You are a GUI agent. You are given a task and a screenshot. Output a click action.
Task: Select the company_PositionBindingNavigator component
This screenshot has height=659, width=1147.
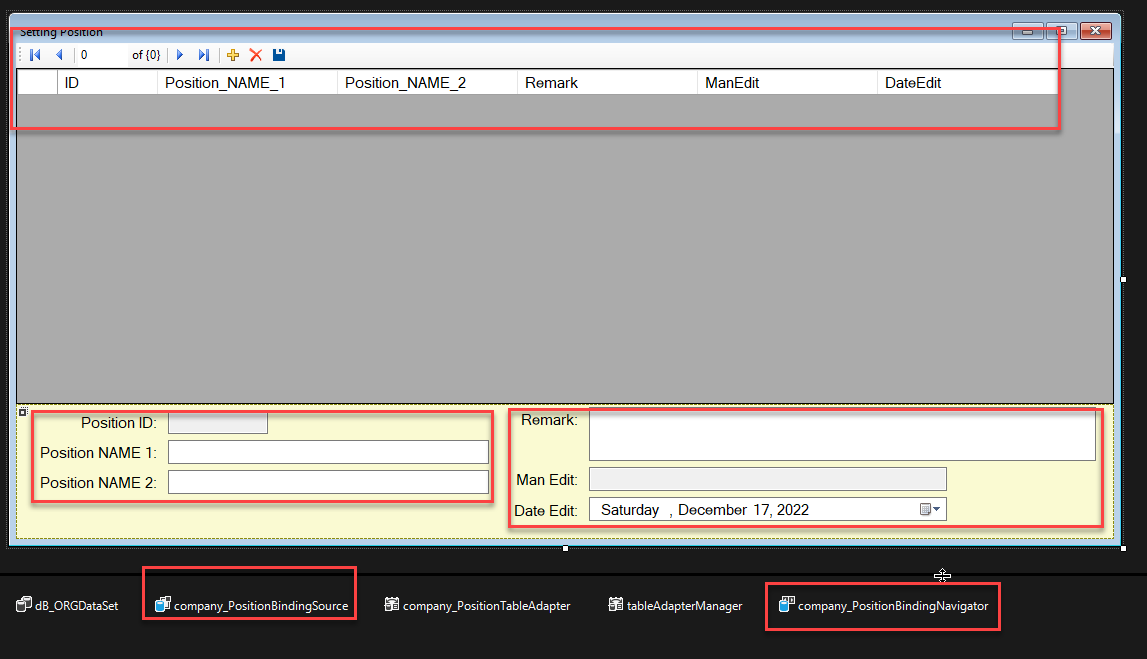coord(884,605)
